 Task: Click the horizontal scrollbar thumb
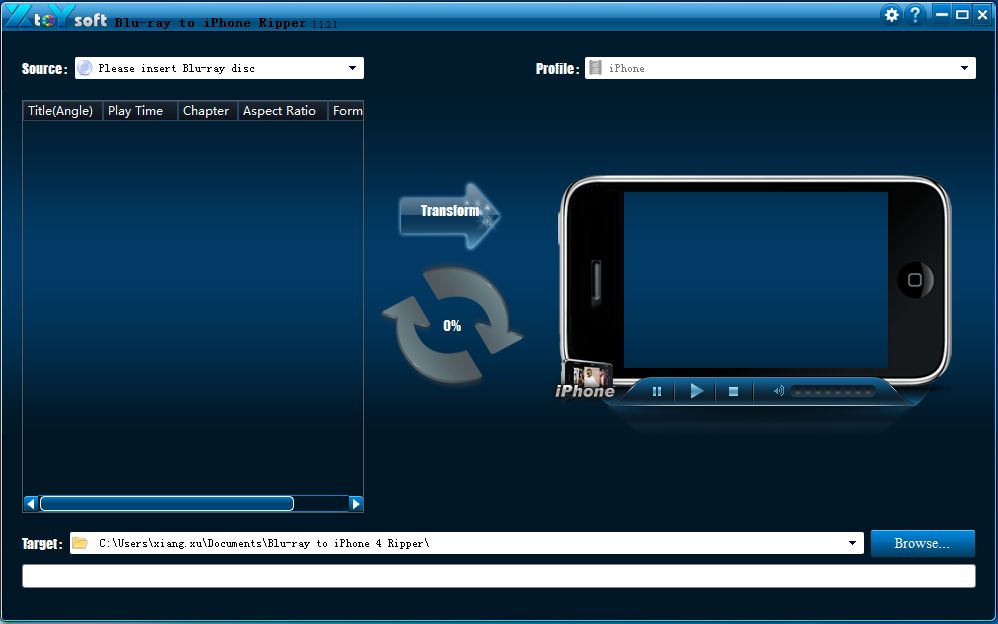(167, 504)
